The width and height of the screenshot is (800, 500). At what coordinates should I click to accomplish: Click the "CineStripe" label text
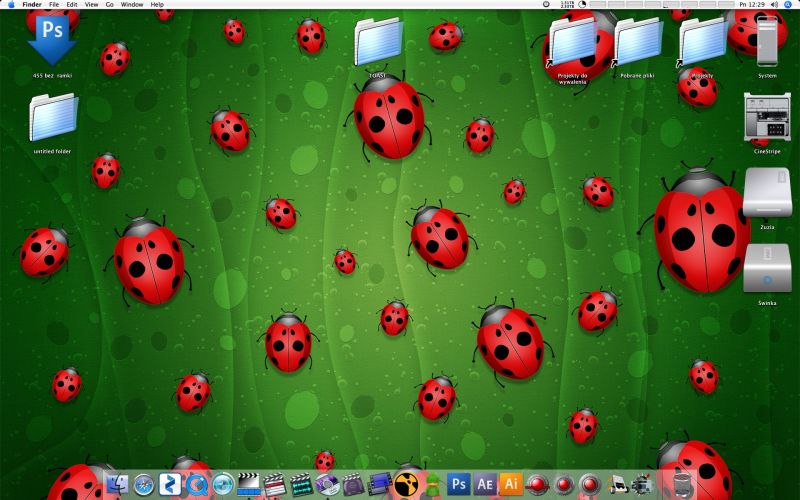coord(767,151)
